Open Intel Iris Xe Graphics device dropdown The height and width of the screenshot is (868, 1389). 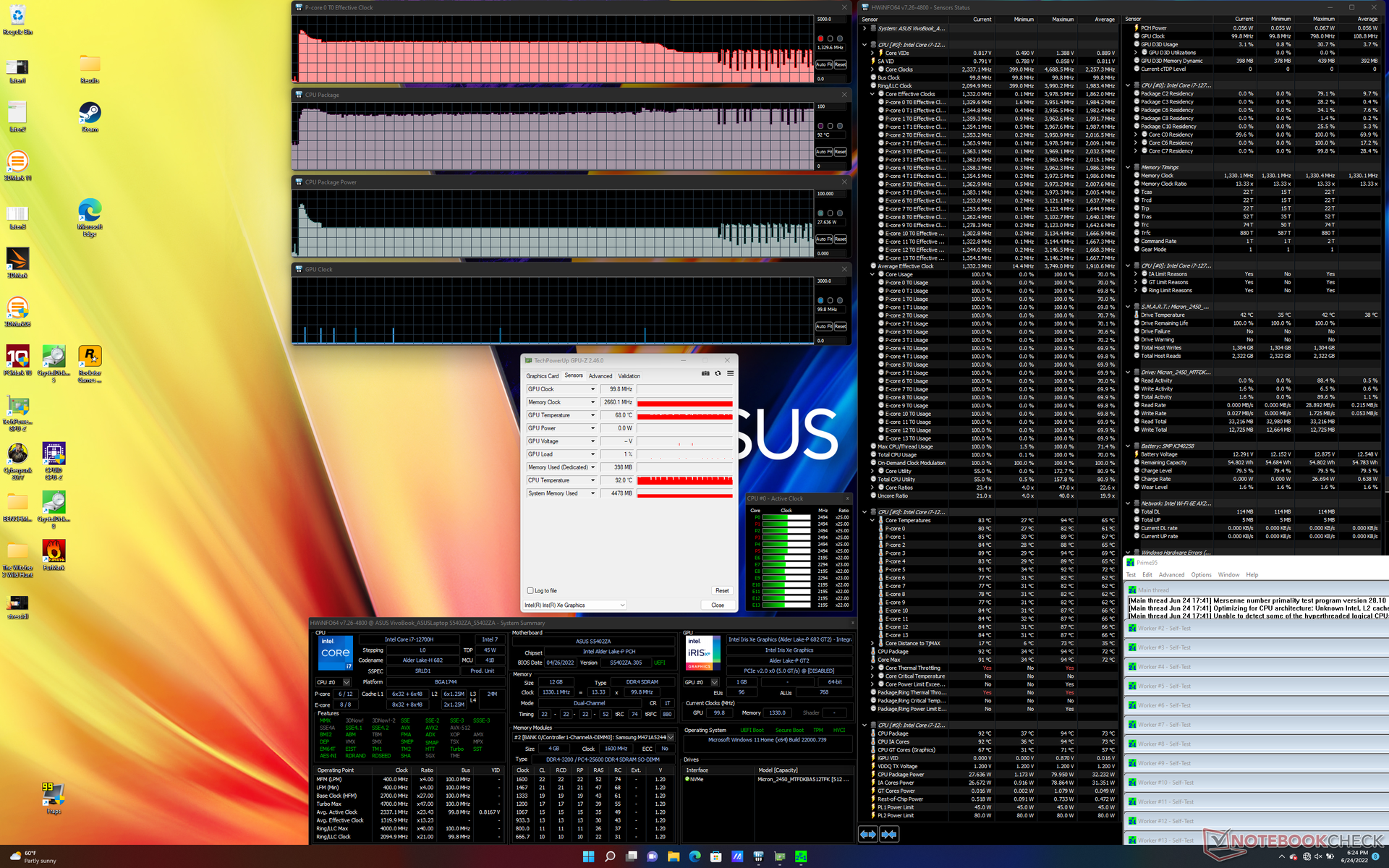click(x=622, y=605)
